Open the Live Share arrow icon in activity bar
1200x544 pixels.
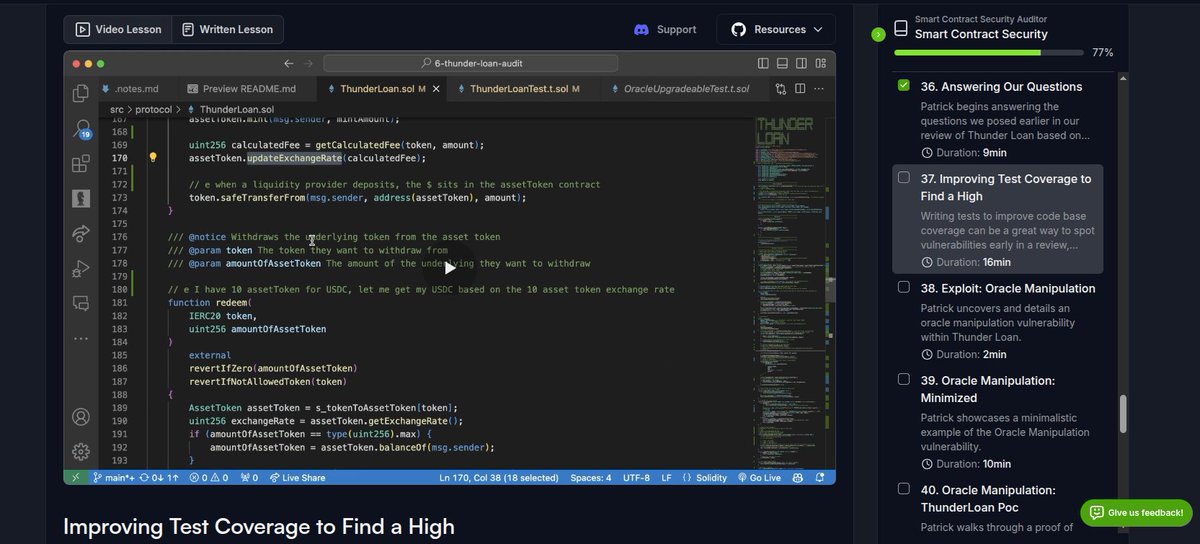tap(81, 234)
